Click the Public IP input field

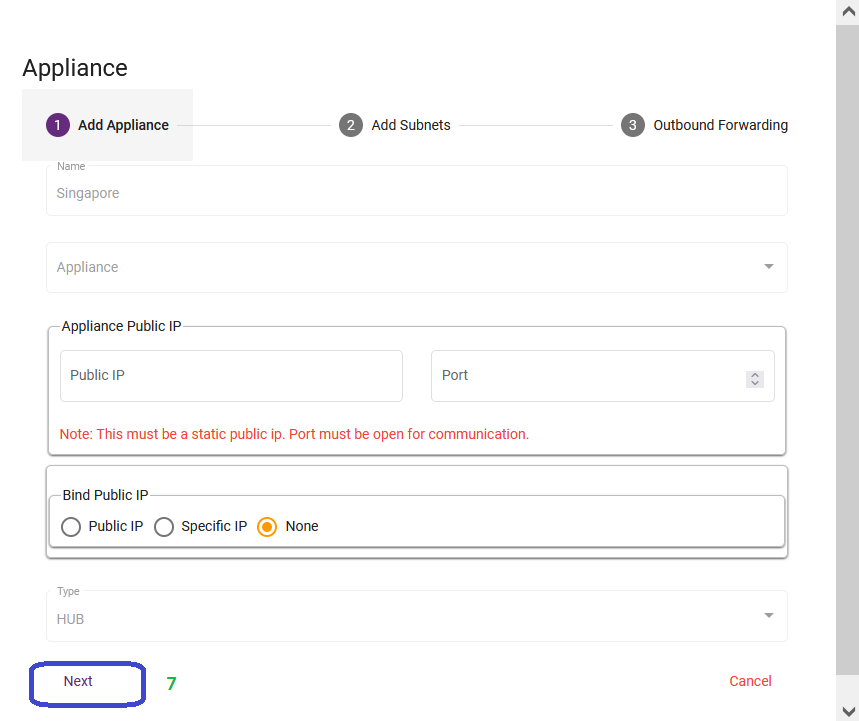(x=231, y=376)
